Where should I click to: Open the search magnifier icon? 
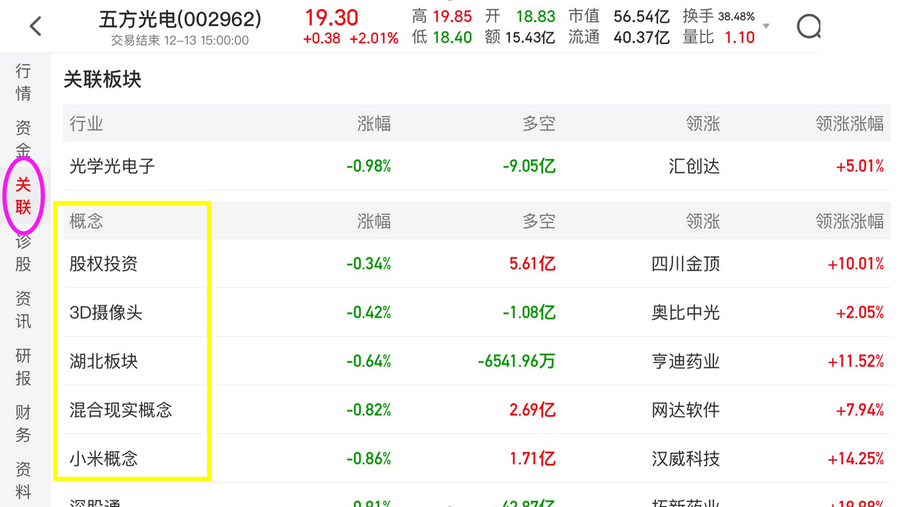[x=809, y=26]
